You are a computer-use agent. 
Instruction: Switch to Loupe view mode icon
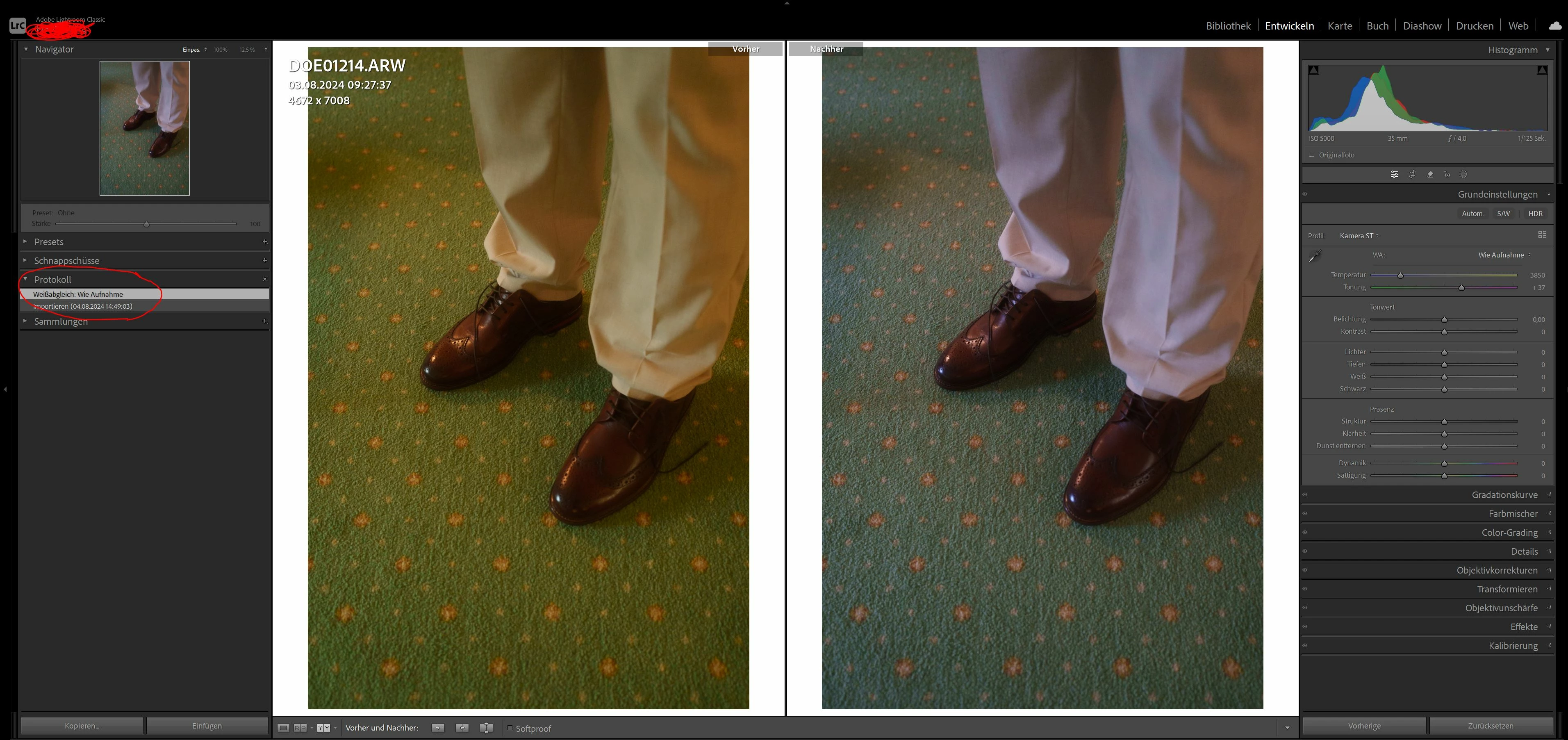(283, 728)
